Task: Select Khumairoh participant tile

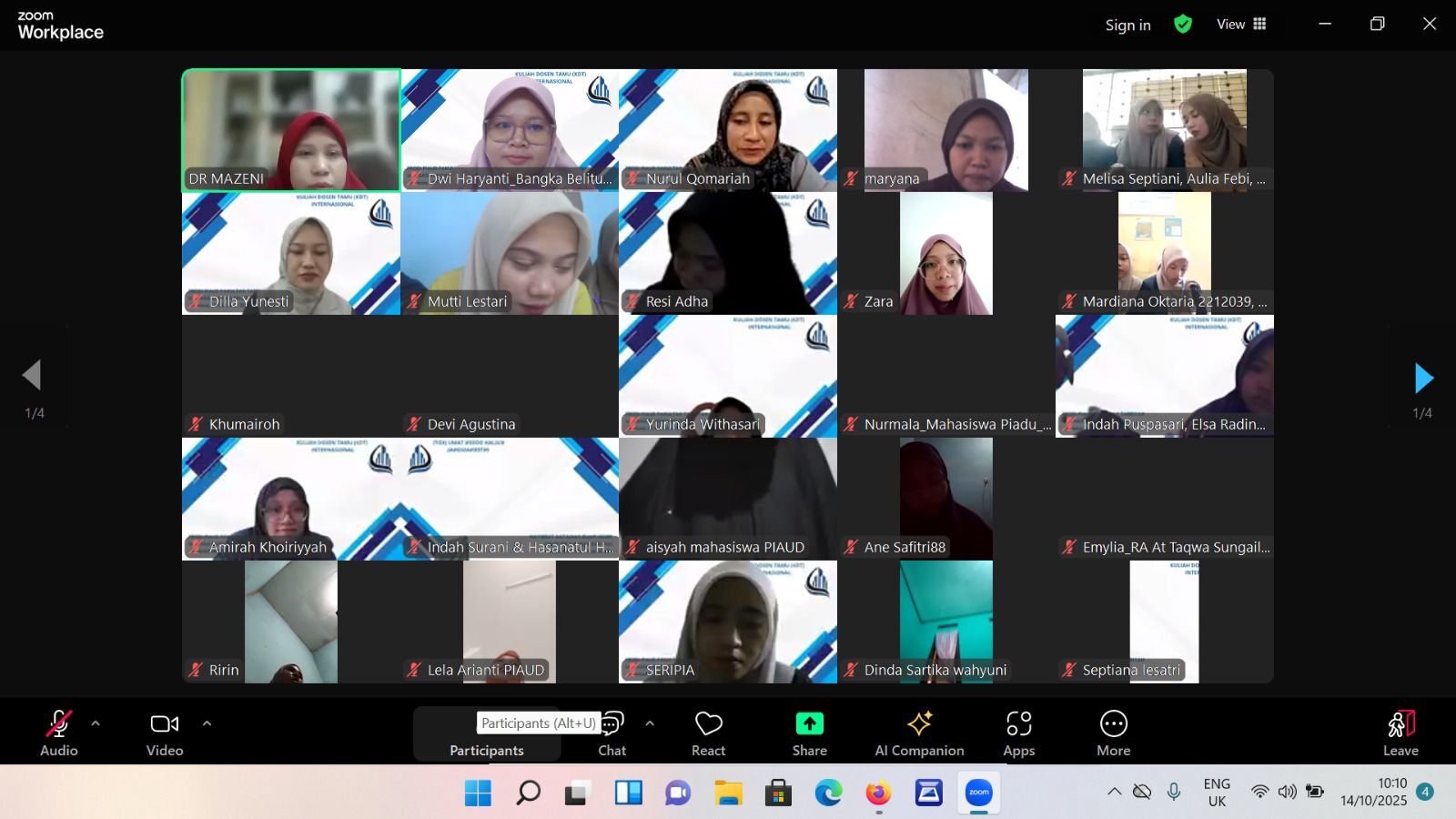Action: 291,376
